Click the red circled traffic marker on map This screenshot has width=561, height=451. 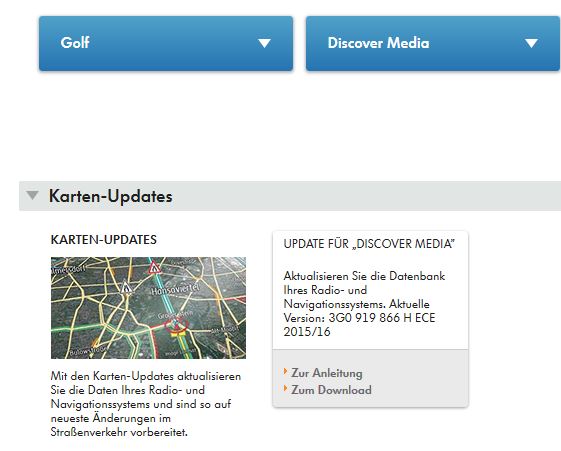(x=176, y=326)
